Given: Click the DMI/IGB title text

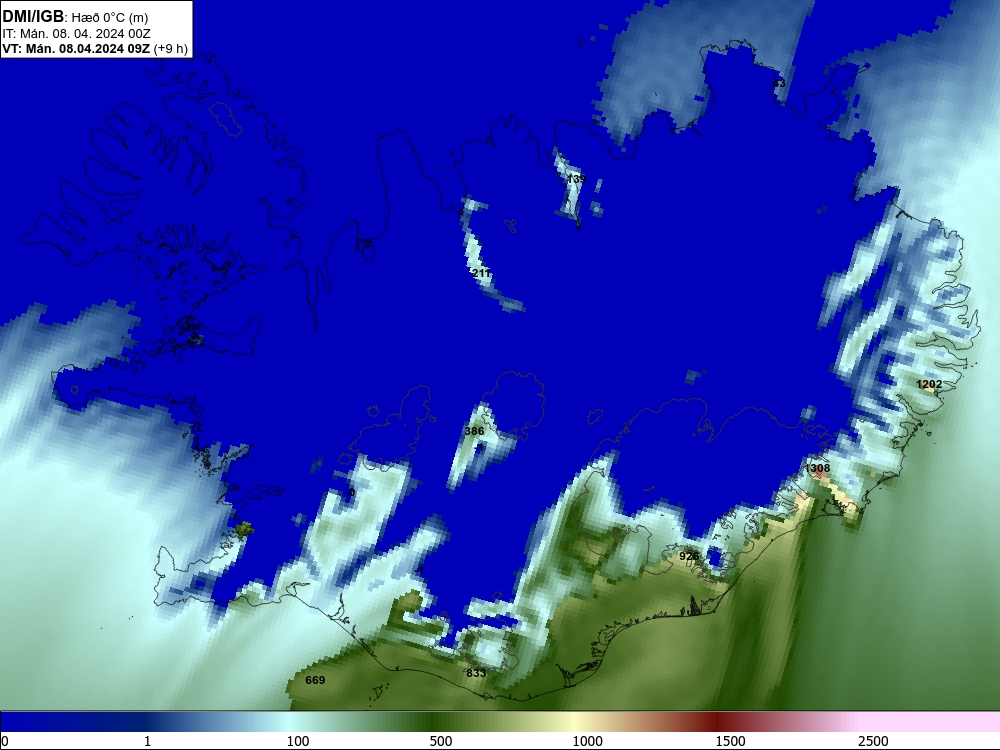Looking at the screenshot, I should point(33,17).
